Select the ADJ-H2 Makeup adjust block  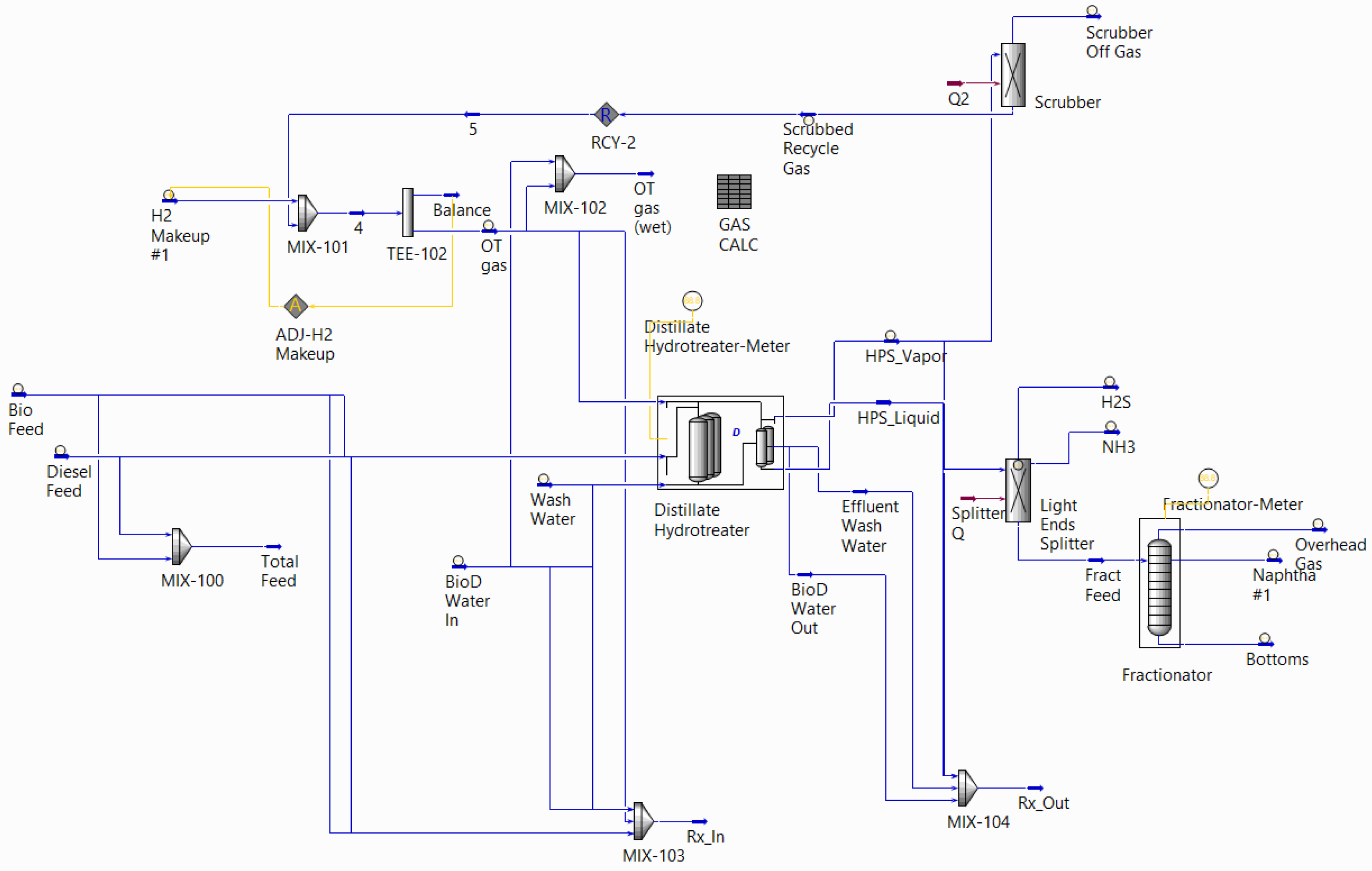[x=296, y=306]
